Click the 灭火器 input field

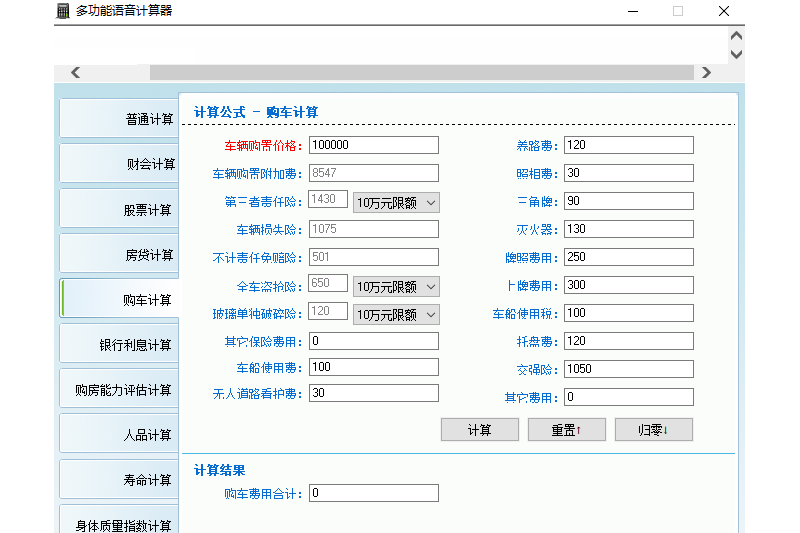[x=629, y=229]
